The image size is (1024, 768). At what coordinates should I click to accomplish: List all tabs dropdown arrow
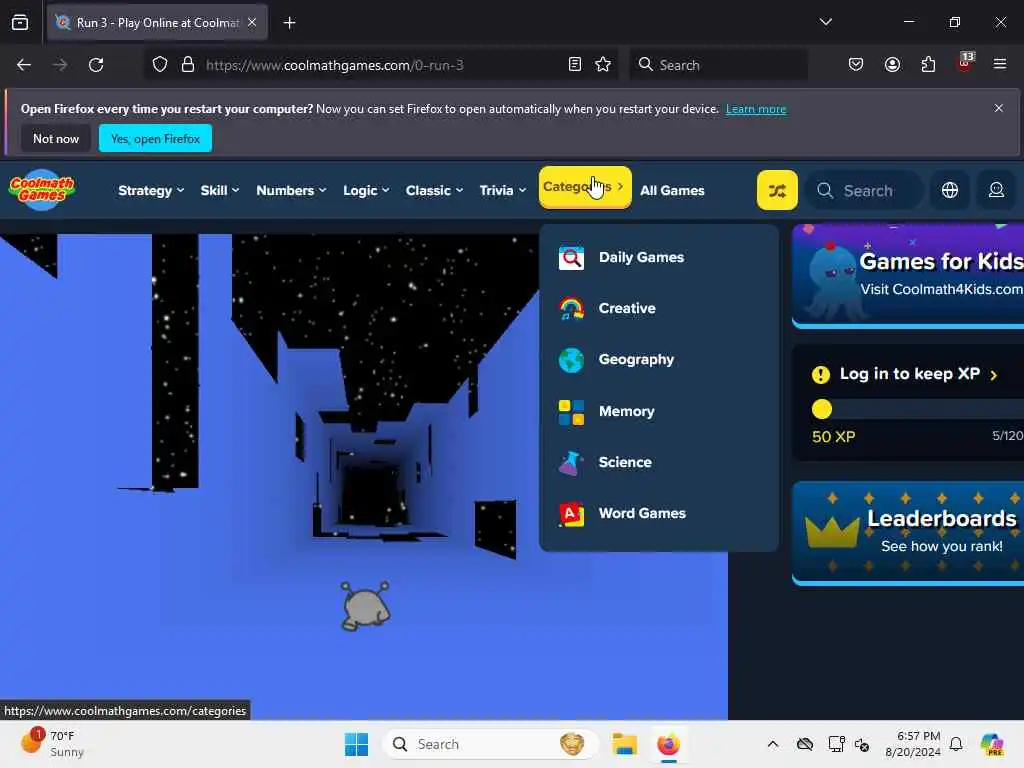(825, 22)
